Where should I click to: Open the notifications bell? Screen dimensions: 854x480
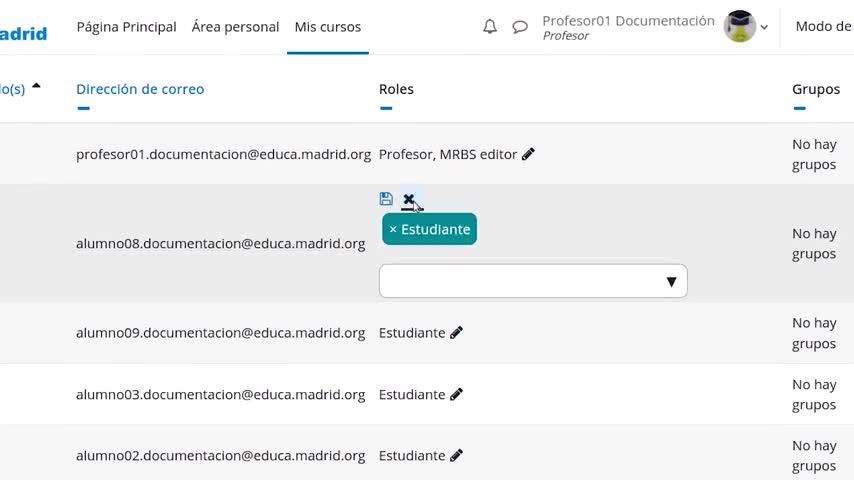(490, 26)
